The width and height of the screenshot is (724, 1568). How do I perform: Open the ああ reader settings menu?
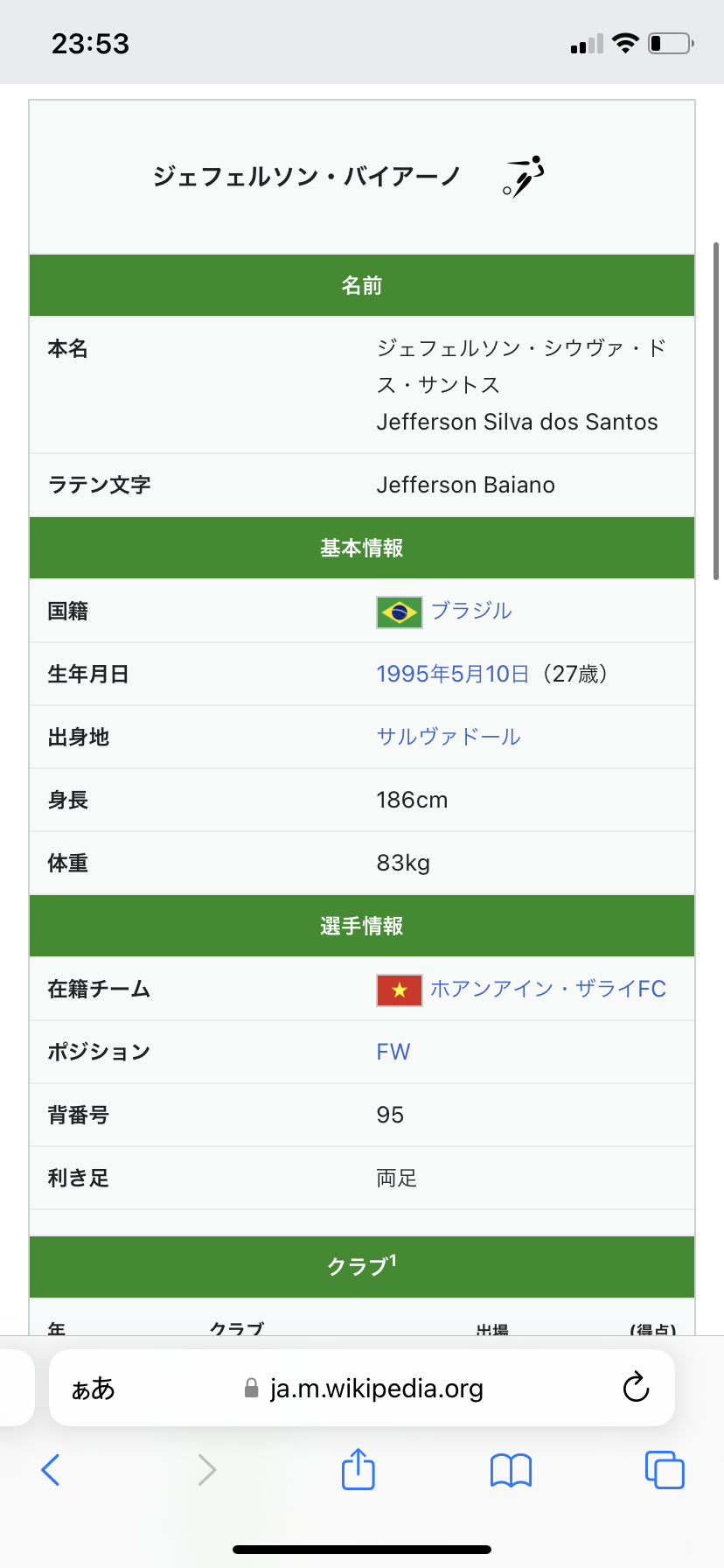[x=93, y=1389]
